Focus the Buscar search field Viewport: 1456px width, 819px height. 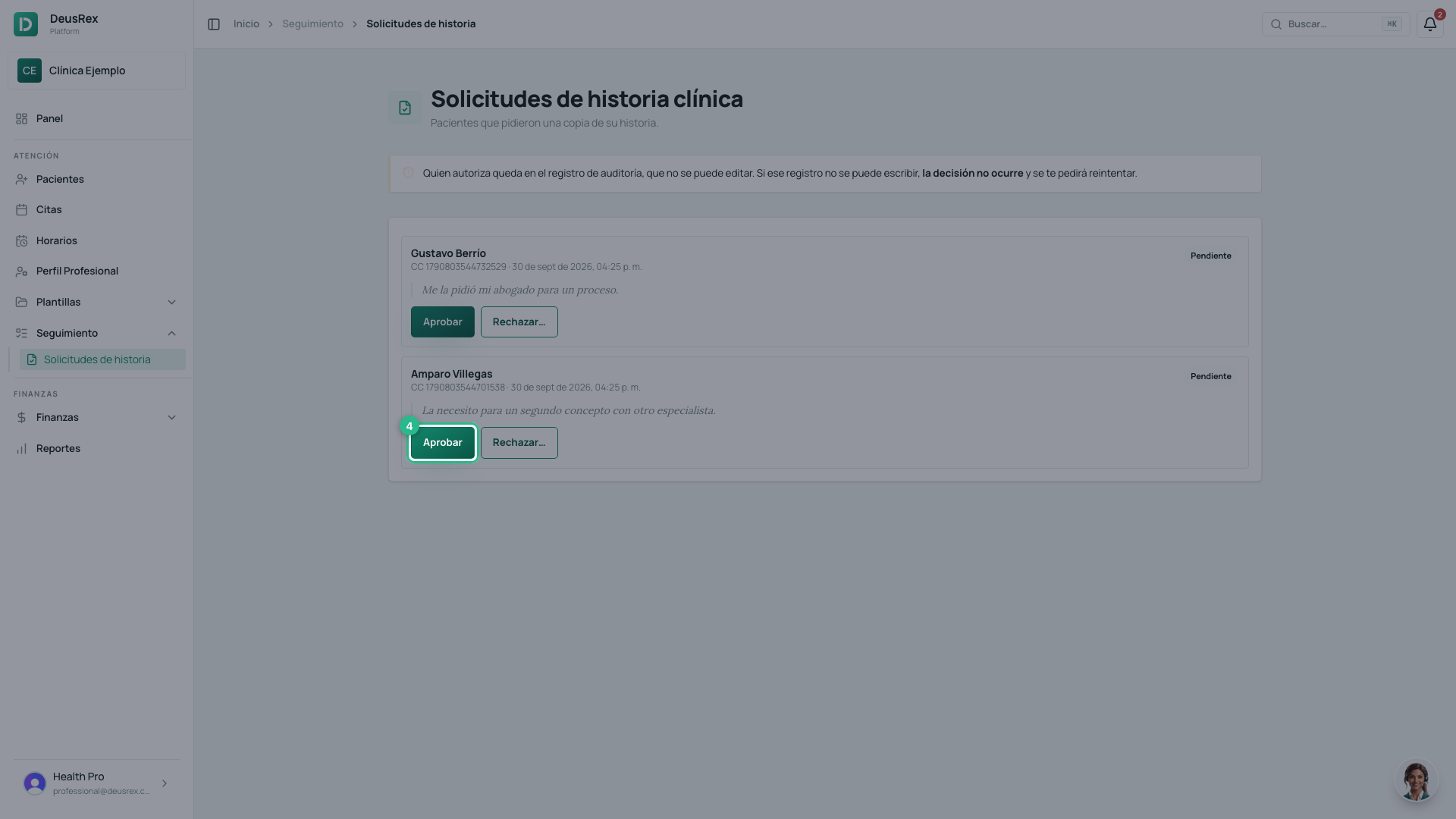click(1335, 24)
